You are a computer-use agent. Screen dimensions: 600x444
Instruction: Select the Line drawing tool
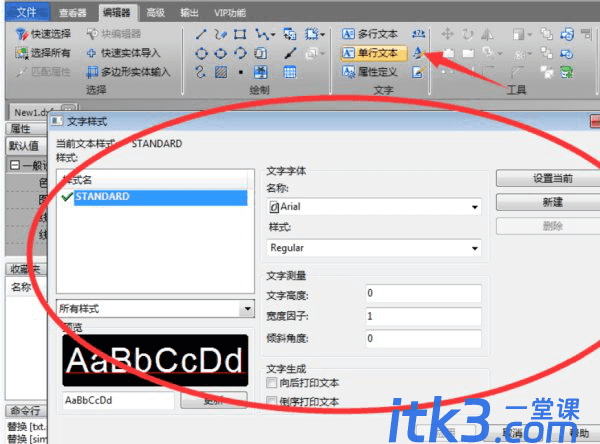(x=201, y=34)
